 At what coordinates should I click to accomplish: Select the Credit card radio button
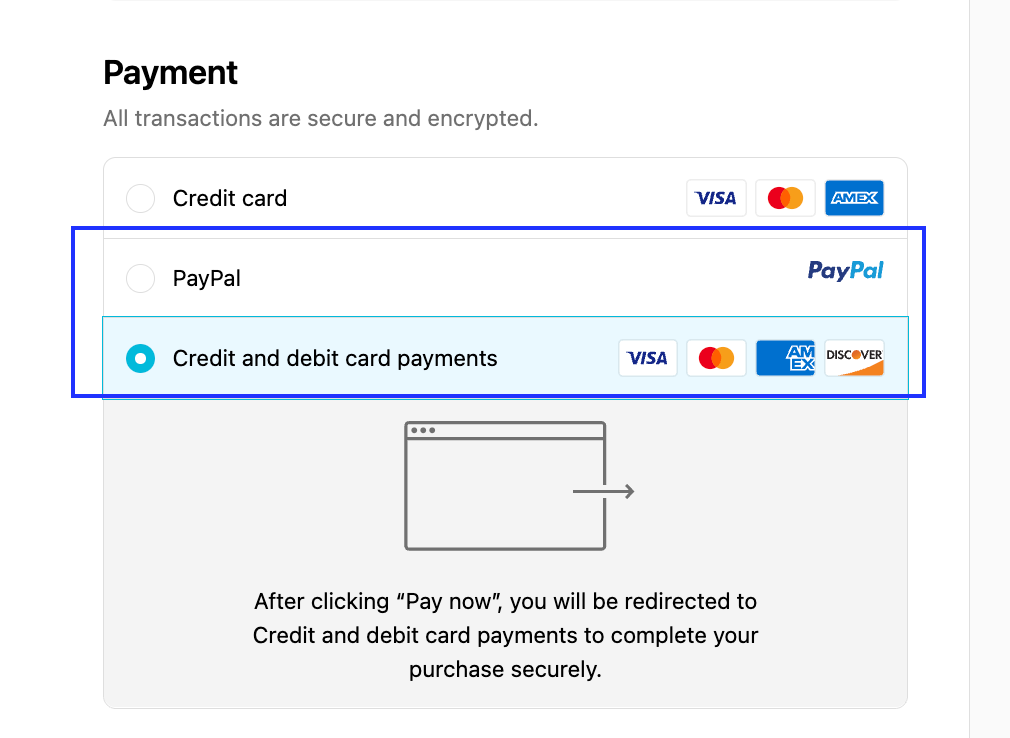pyautogui.click(x=140, y=199)
